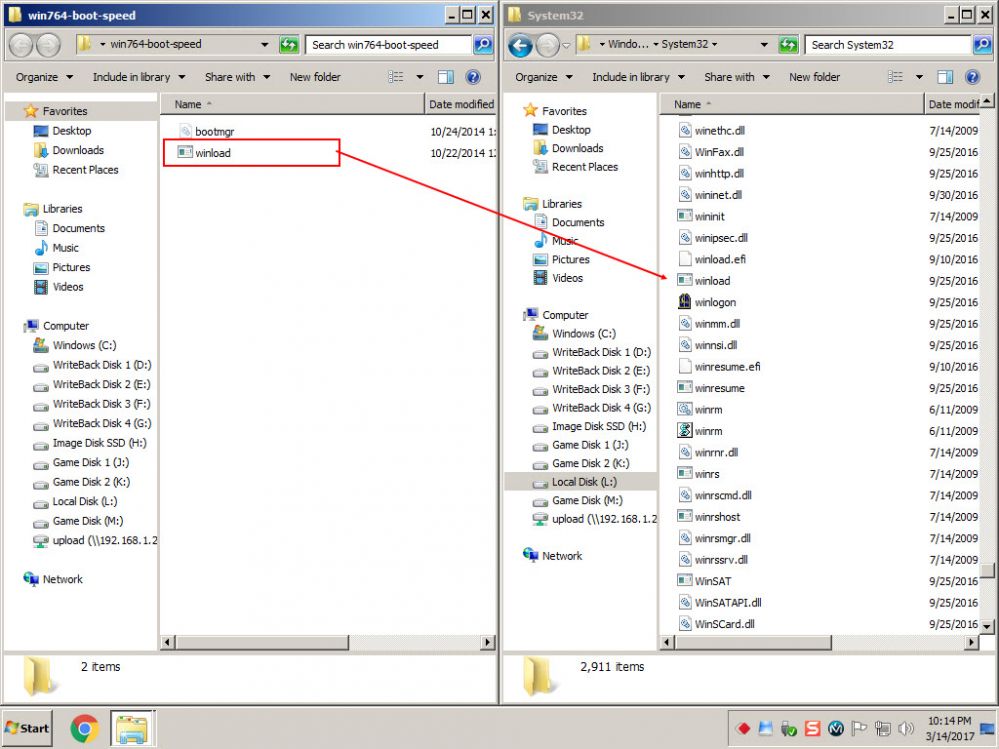Click the taskbar clock showing 10:14 PM
Screen dimensions: 999x749
coord(949,729)
